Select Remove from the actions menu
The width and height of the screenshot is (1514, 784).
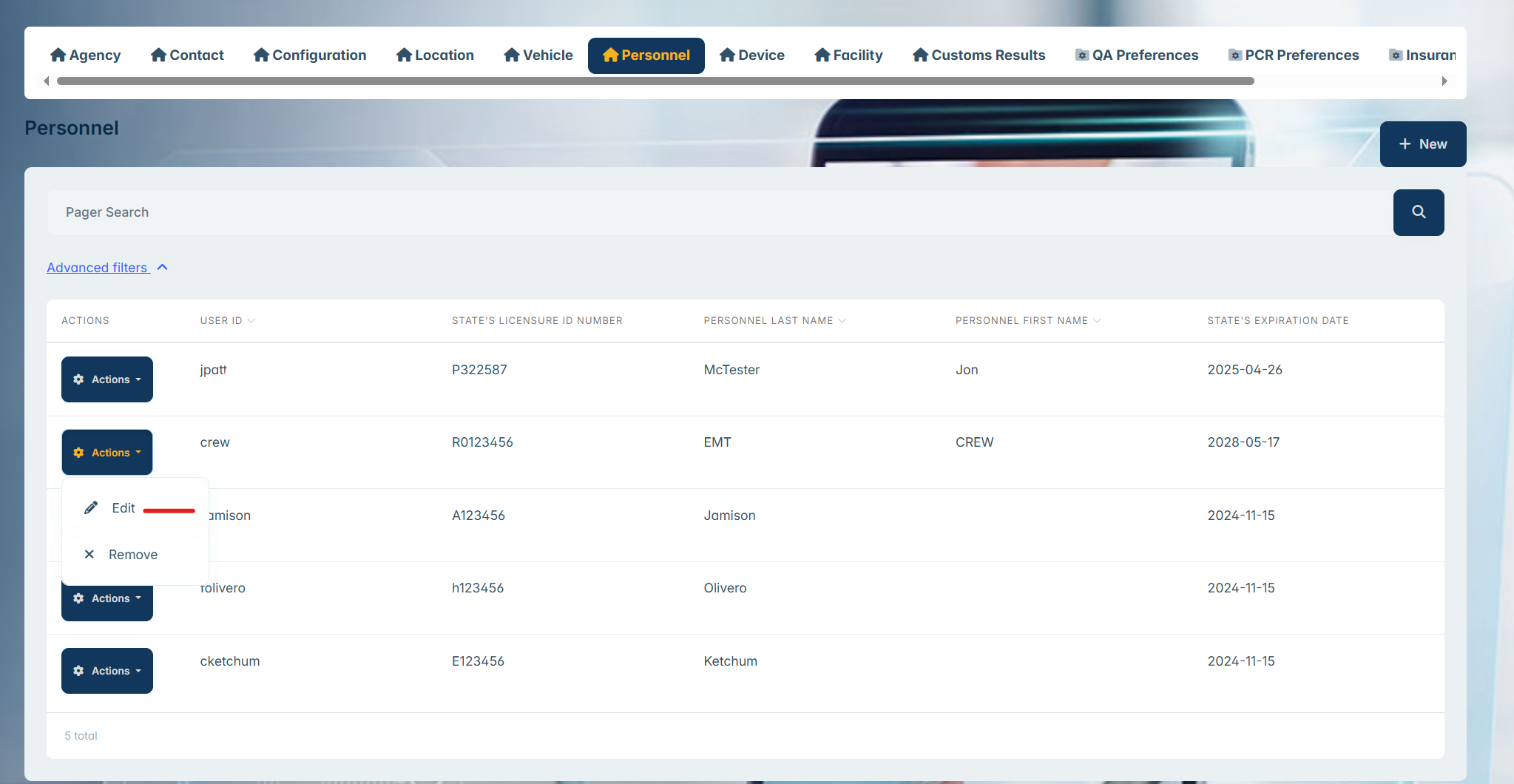click(132, 555)
